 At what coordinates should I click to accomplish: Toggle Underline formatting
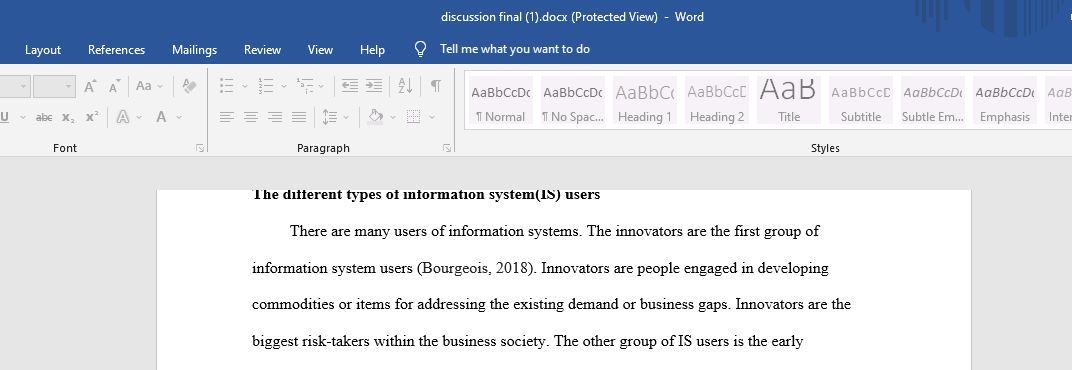pos(5,117)
